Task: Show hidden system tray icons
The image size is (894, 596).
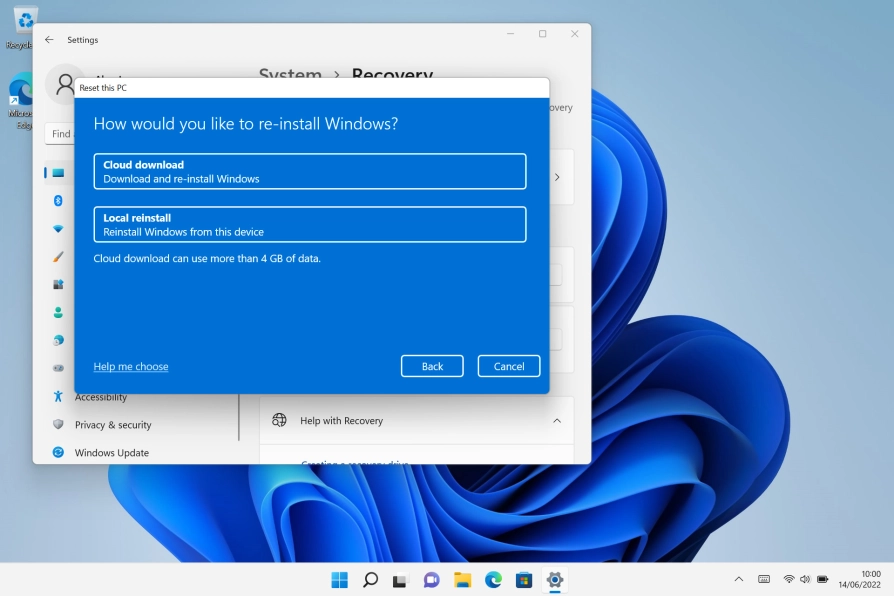Action: pos(737,580)
